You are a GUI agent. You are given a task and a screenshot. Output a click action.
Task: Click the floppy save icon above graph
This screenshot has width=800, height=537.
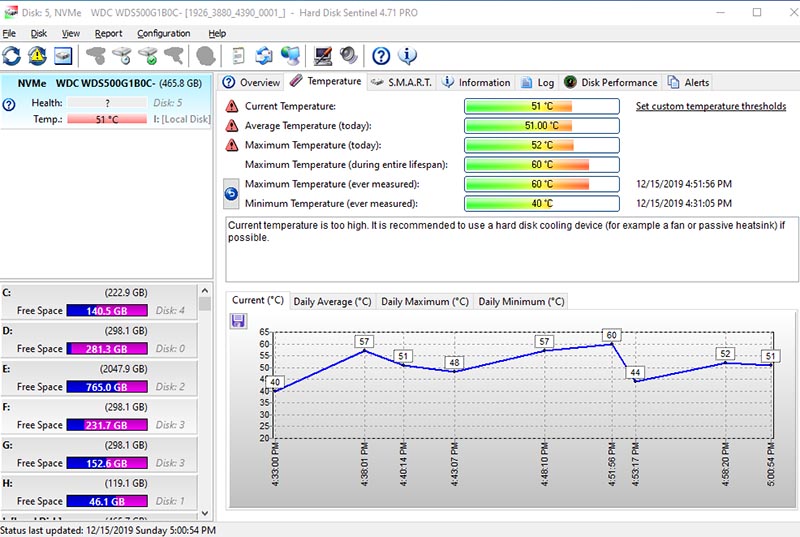[238, 321]
